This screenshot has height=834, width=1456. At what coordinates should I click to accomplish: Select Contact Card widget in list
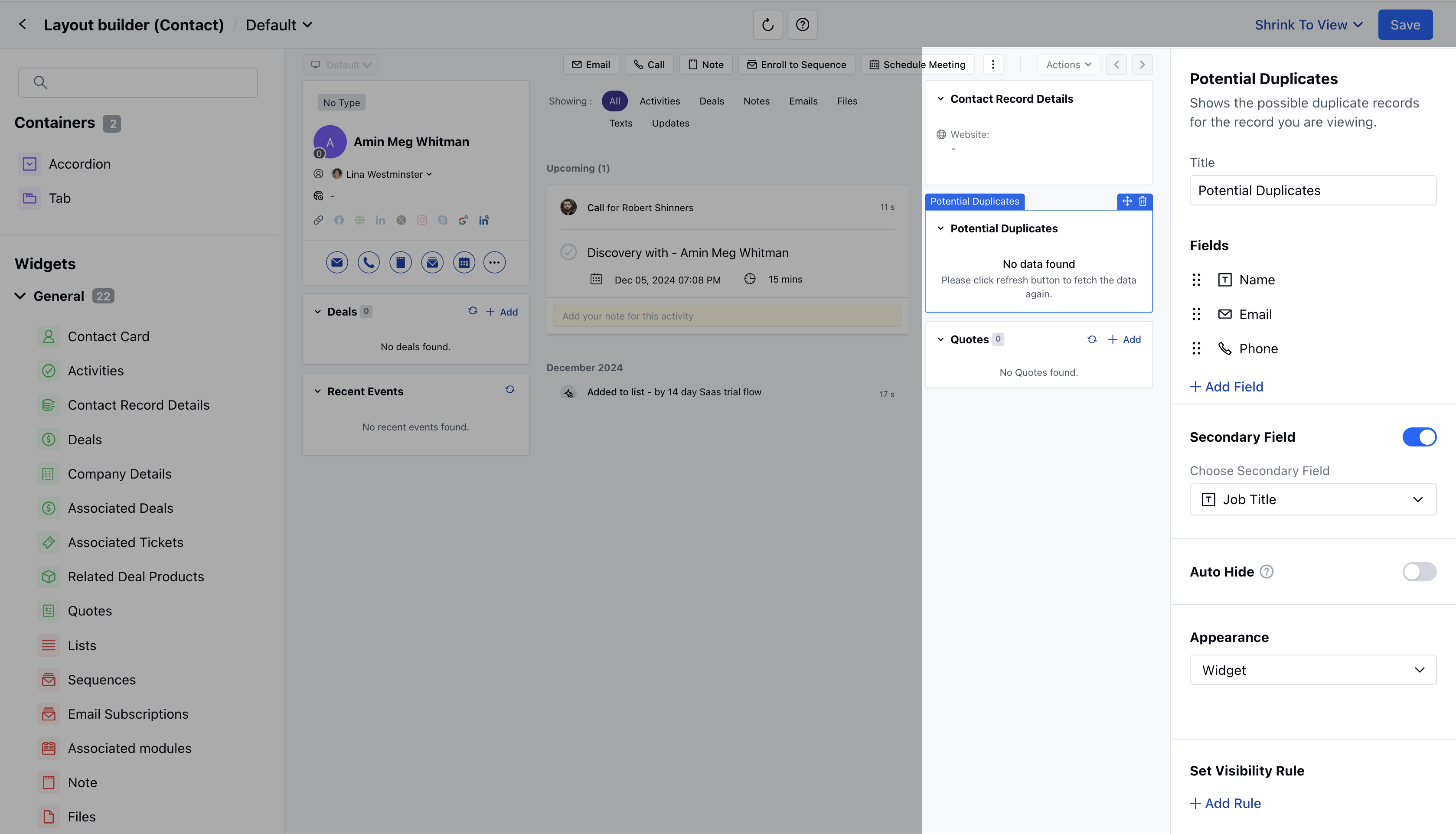pyautogui.click(x=108, y=336)
